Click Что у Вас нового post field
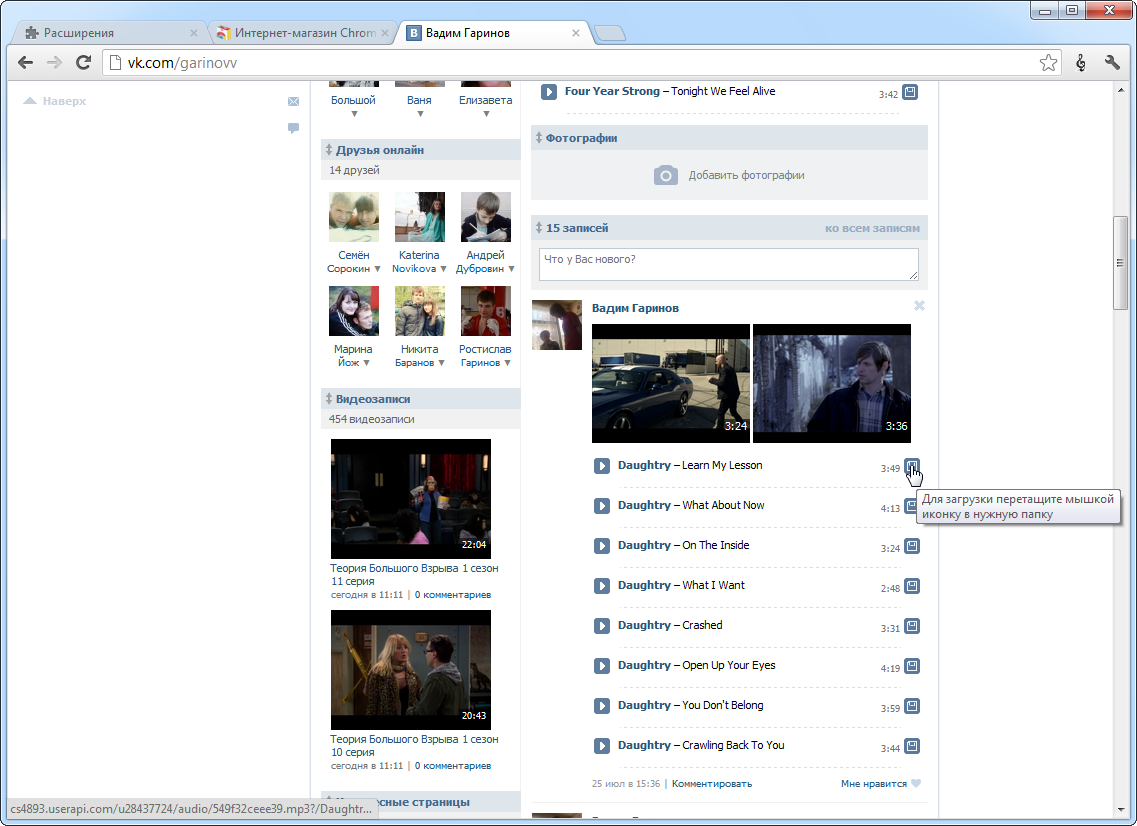Screen dimensions: 1137x826 [729, 265]
